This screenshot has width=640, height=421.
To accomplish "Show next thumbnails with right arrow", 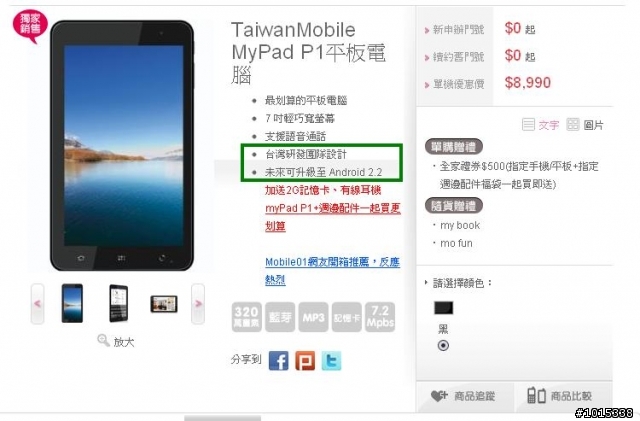I will click(x=198, y=304).
